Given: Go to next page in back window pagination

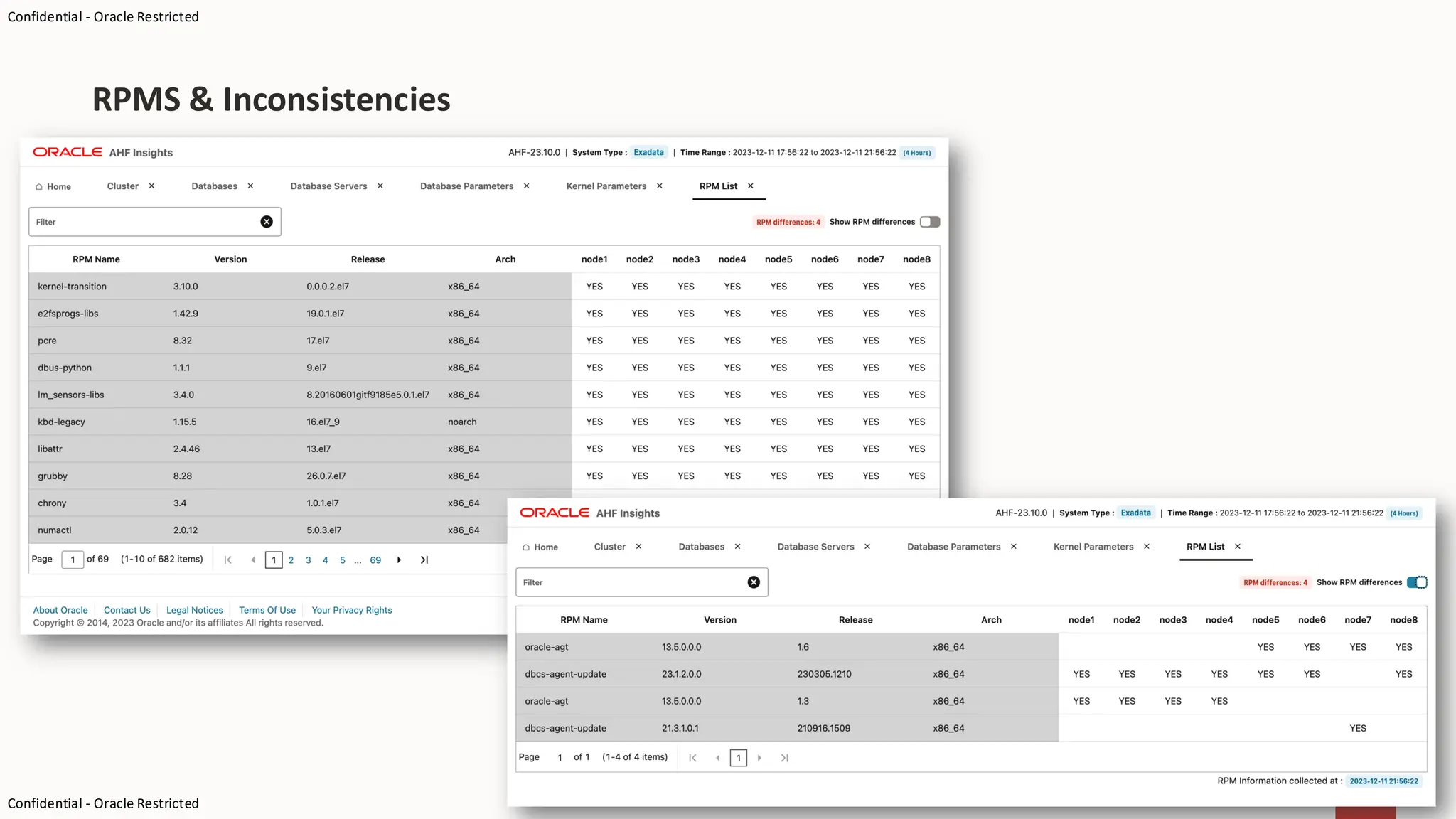Looking at the screenshot, I should [400, 560].
